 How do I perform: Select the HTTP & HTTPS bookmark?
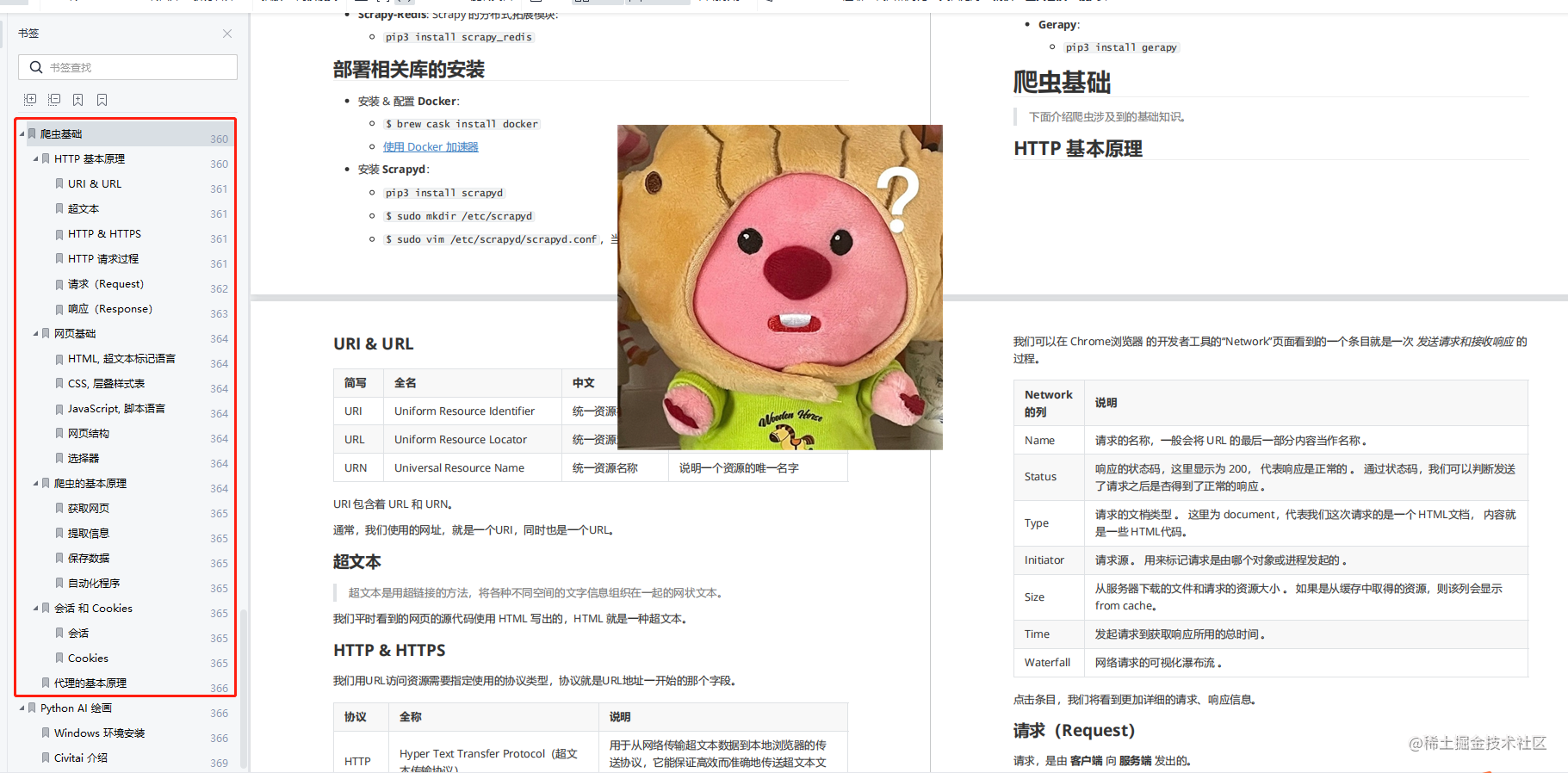pos(104,233)
